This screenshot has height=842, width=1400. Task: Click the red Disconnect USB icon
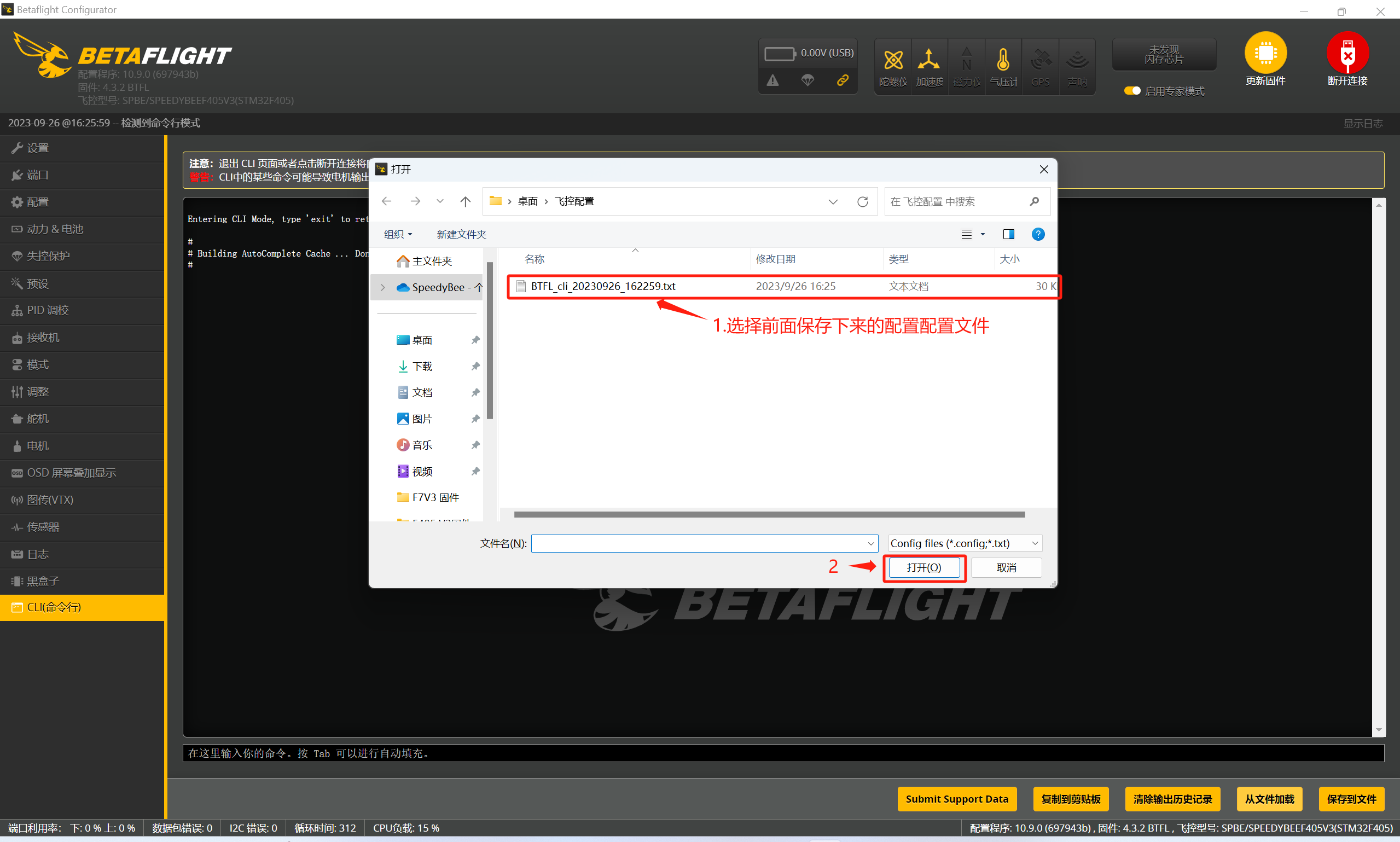1347,53
